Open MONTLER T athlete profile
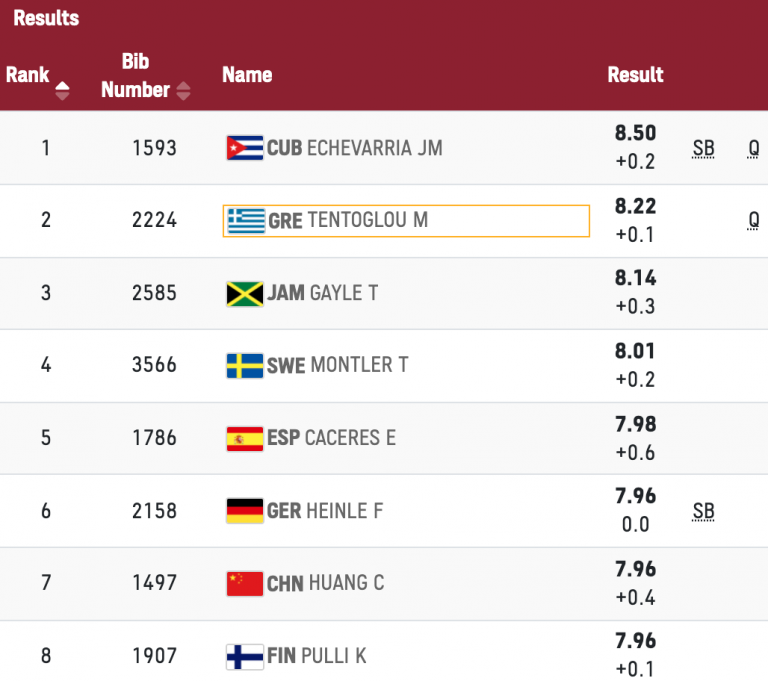 359,365
